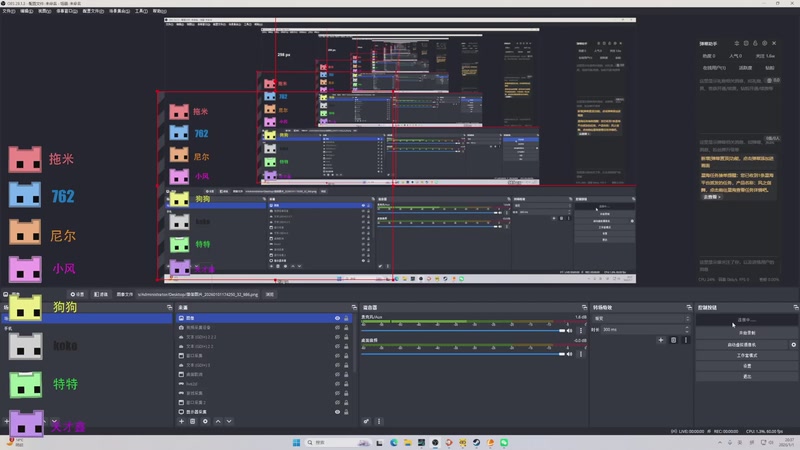Image resolution: width=800 pixels, height=450 pixels.
Task: Open the 编辑(E) menu
Action: click(27, 11)
